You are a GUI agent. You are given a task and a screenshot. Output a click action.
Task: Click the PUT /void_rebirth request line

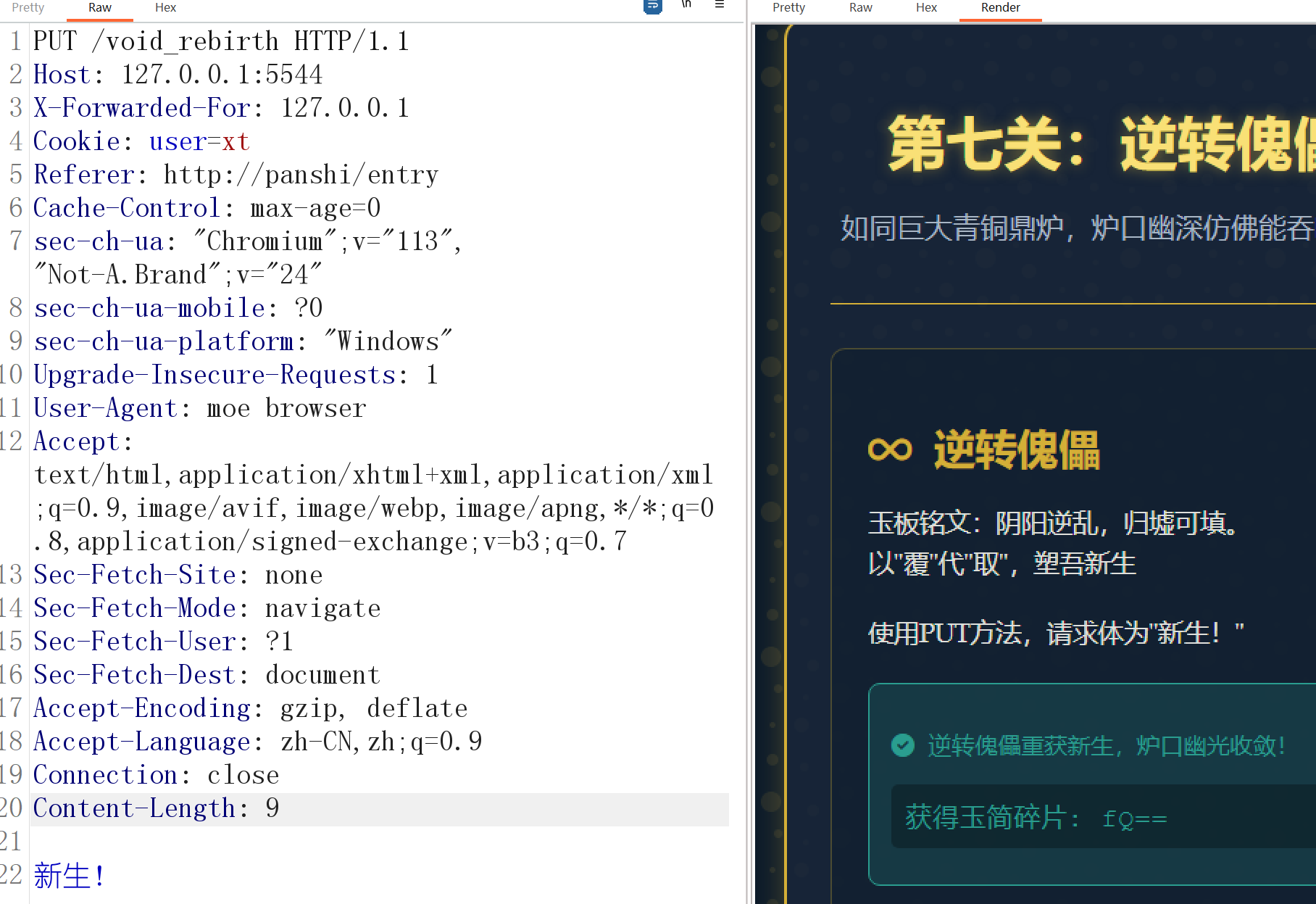tap(221, 41)
